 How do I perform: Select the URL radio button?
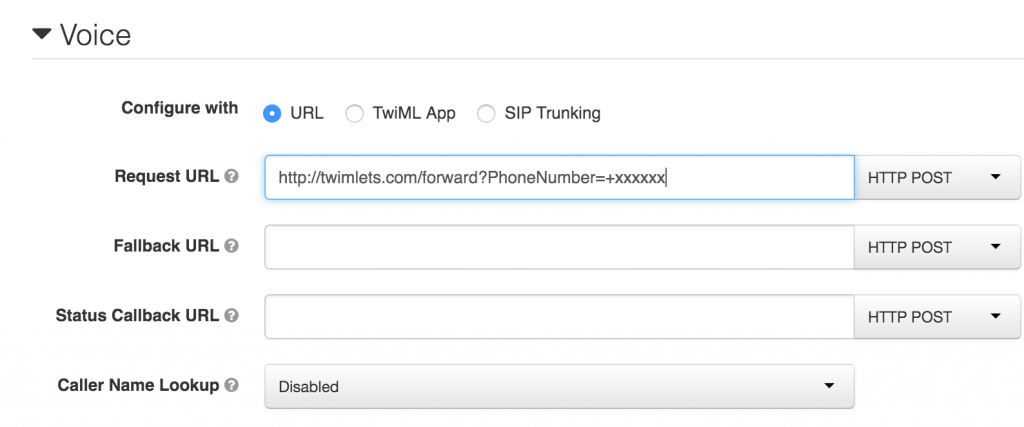(x=271, y=113)
